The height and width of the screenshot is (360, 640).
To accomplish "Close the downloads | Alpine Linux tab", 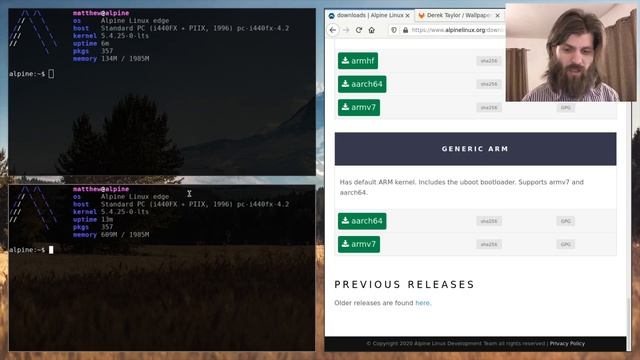I will coord(407,16).
